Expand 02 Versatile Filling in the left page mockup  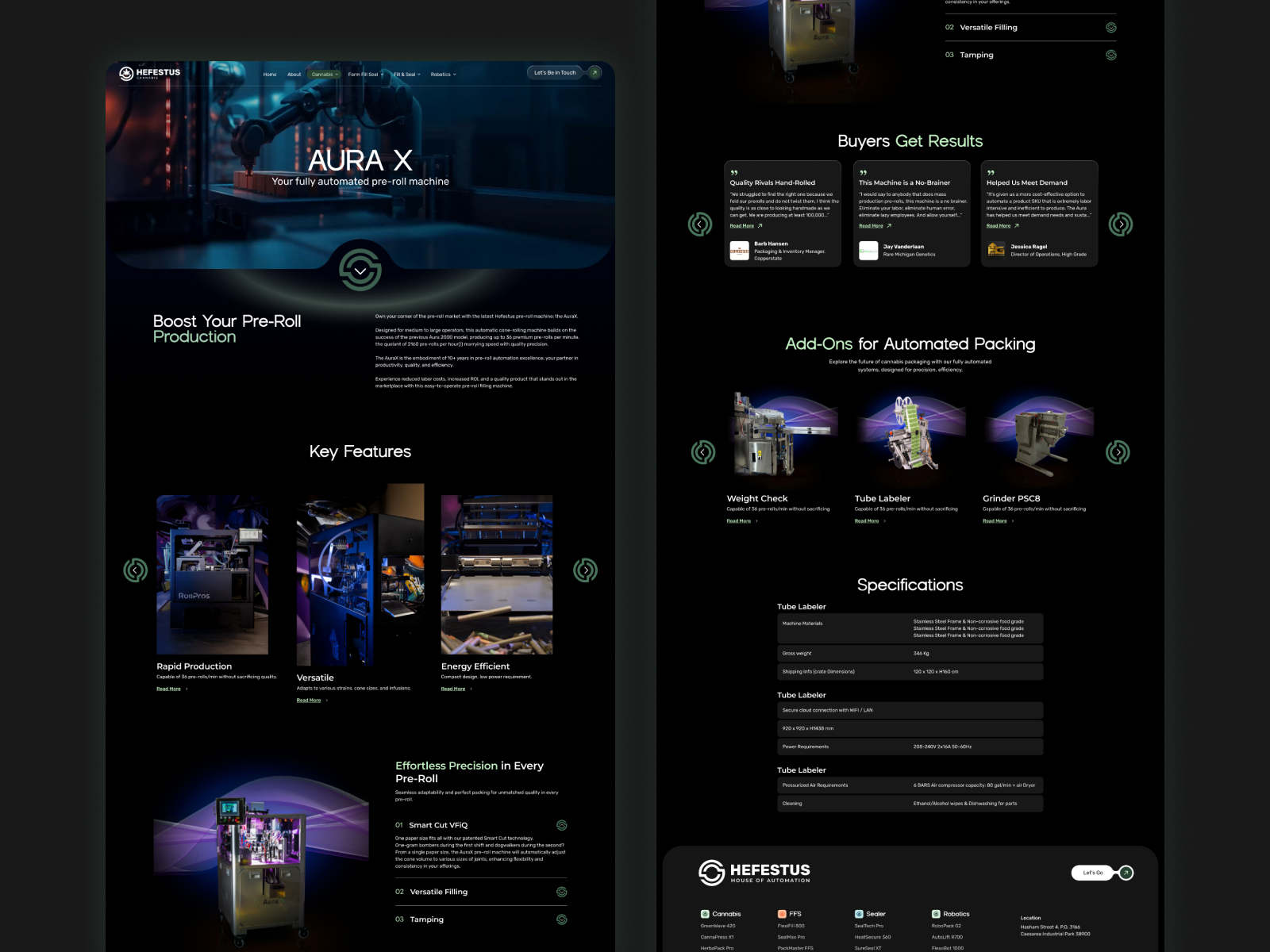pos(481,892)
